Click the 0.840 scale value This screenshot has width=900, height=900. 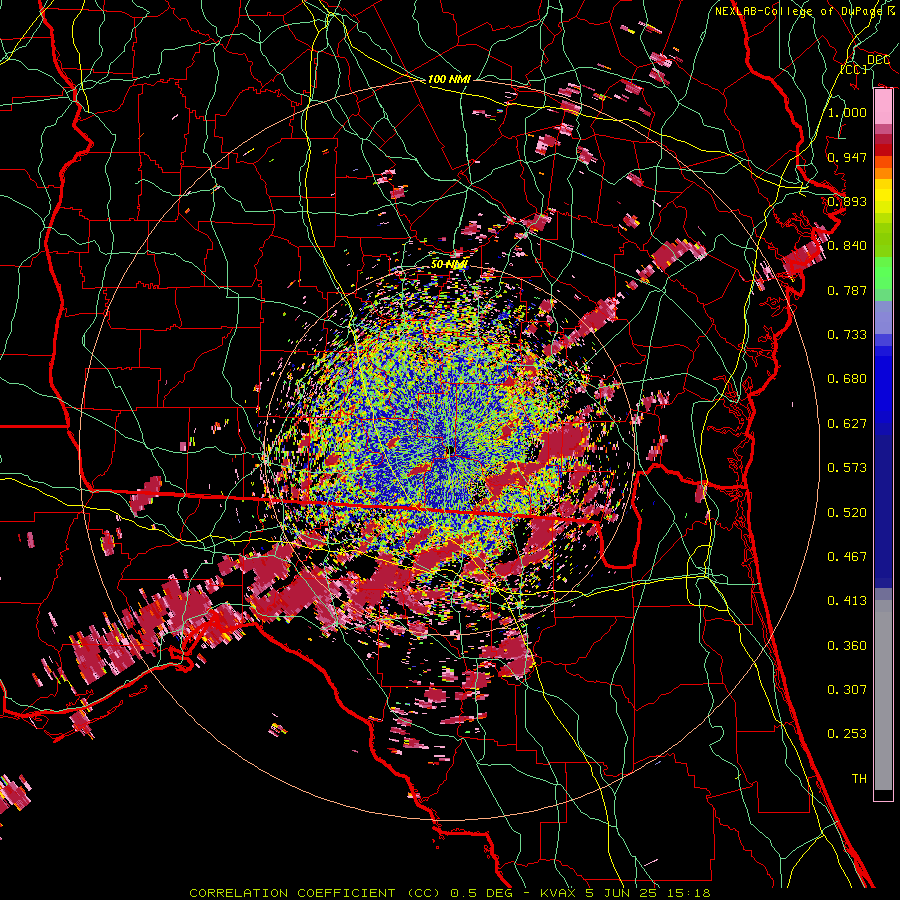847,246
